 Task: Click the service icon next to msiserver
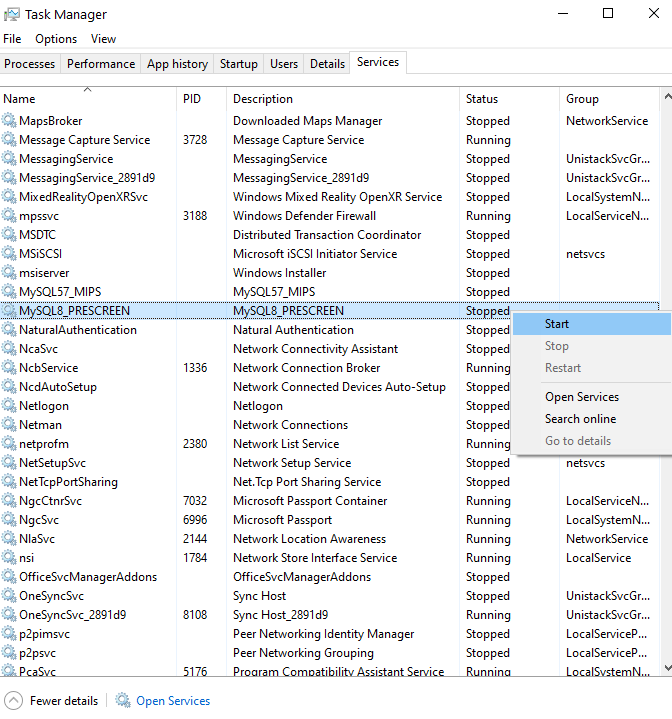(9, 272)
